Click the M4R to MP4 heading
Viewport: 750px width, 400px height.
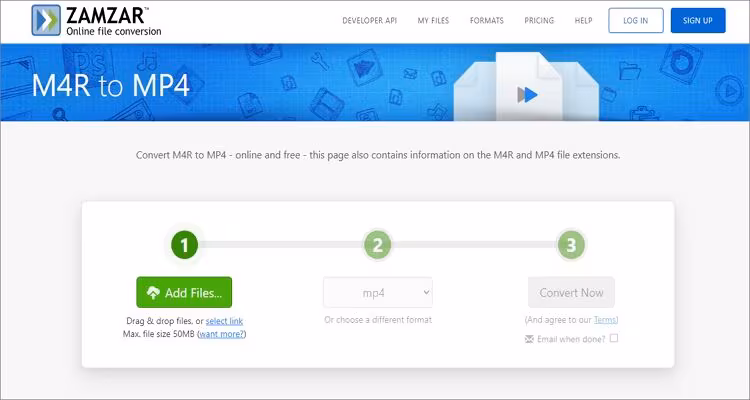click(x=111, y=86)
